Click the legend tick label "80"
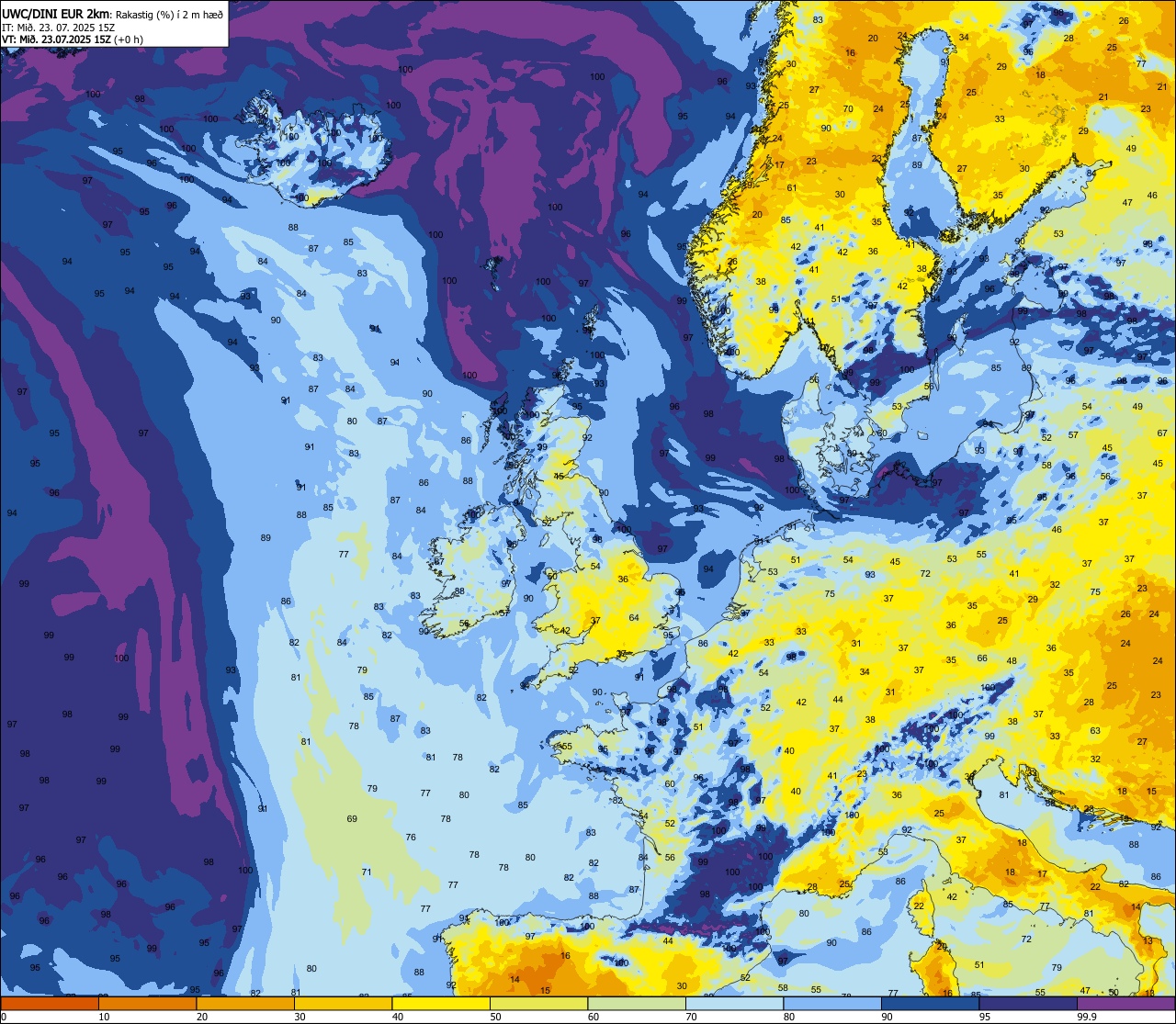 (x=789, y=1017)
